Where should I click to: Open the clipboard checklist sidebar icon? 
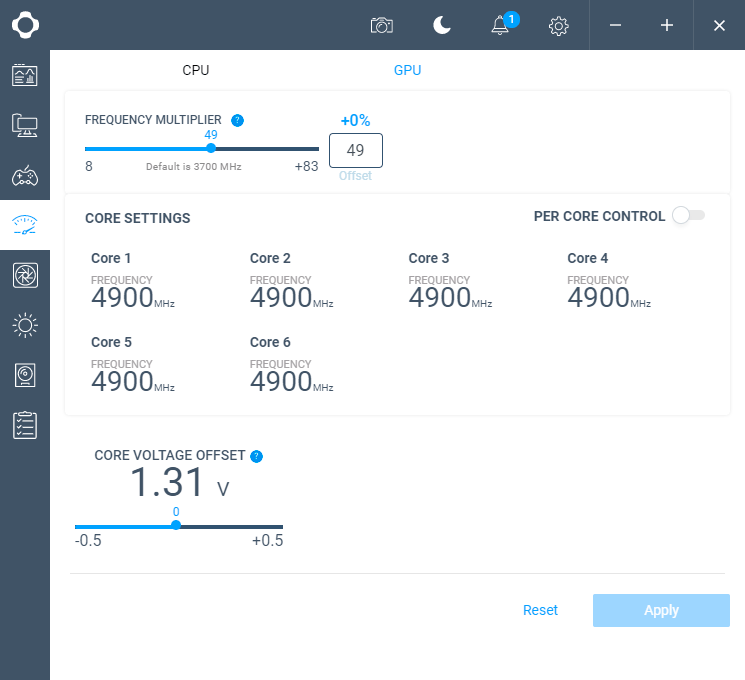coord(24,425)
